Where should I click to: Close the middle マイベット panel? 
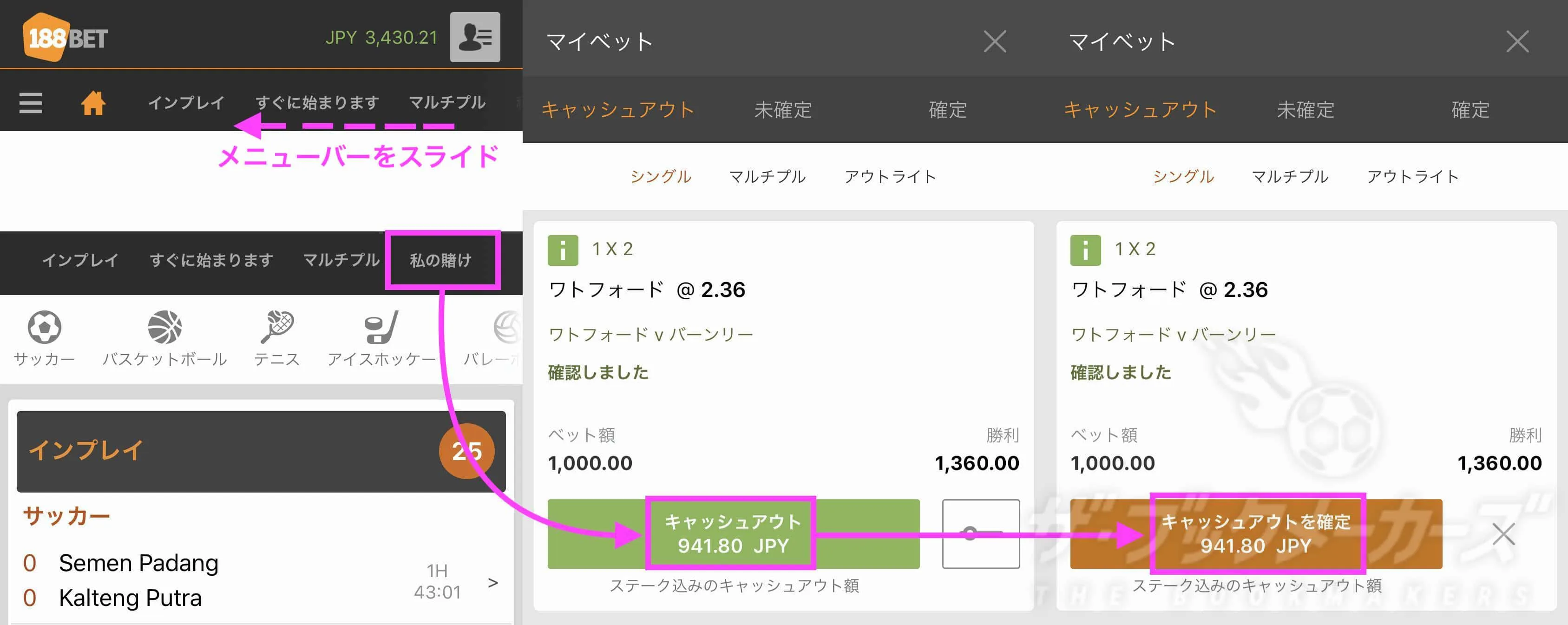click(995, 42)
